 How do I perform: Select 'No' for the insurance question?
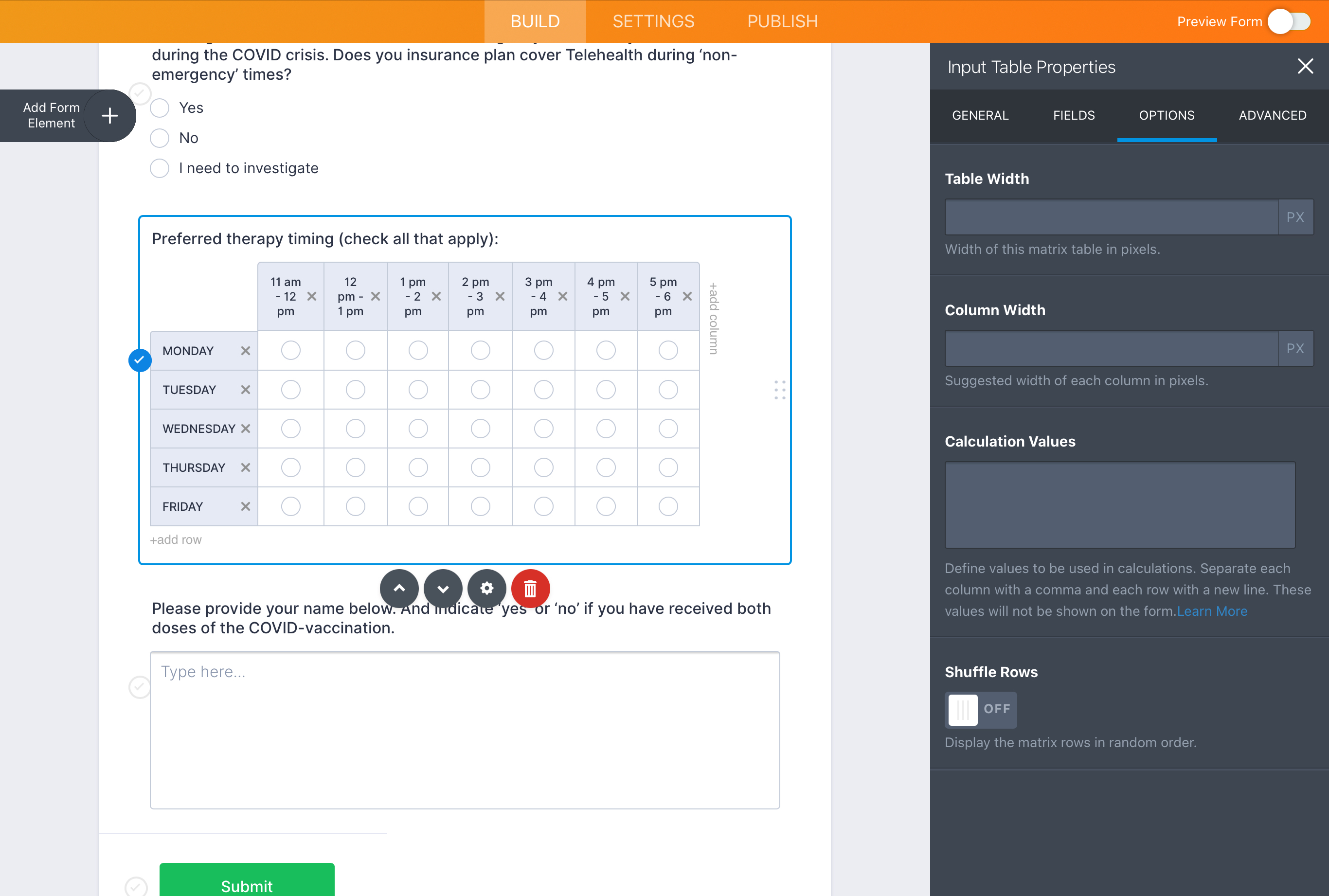point(160,138)
